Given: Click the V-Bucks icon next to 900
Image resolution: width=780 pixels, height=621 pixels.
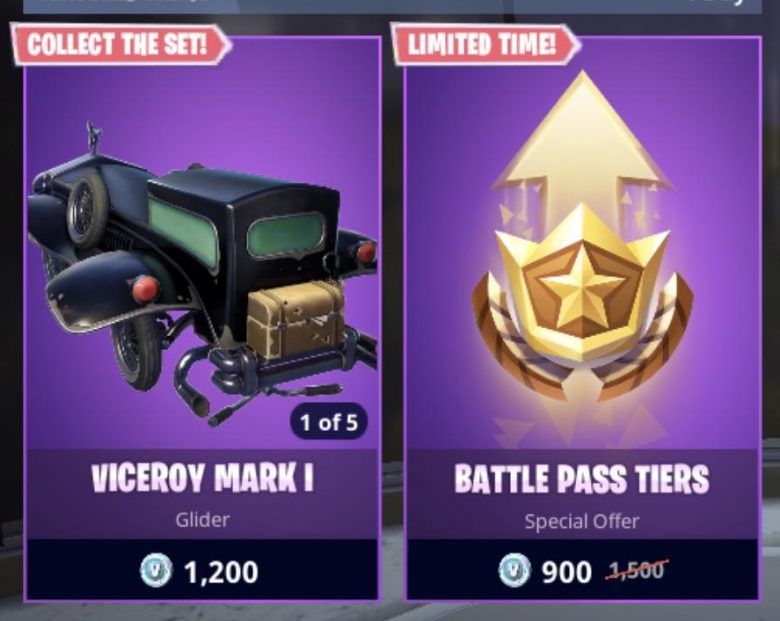Looking at the screenshot, I should (x=514, y=570).
